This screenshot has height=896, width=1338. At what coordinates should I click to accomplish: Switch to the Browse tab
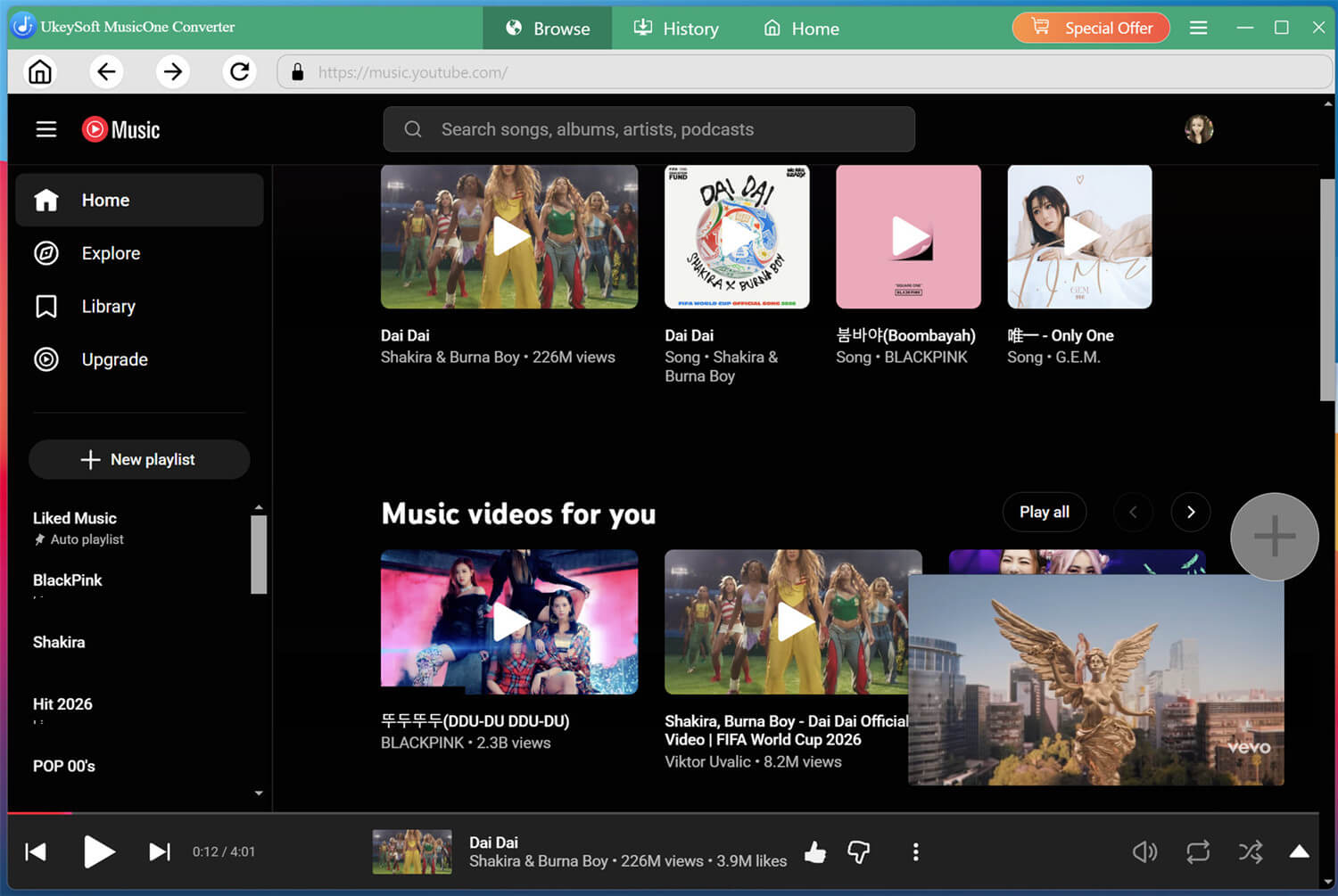pos(548,29)
